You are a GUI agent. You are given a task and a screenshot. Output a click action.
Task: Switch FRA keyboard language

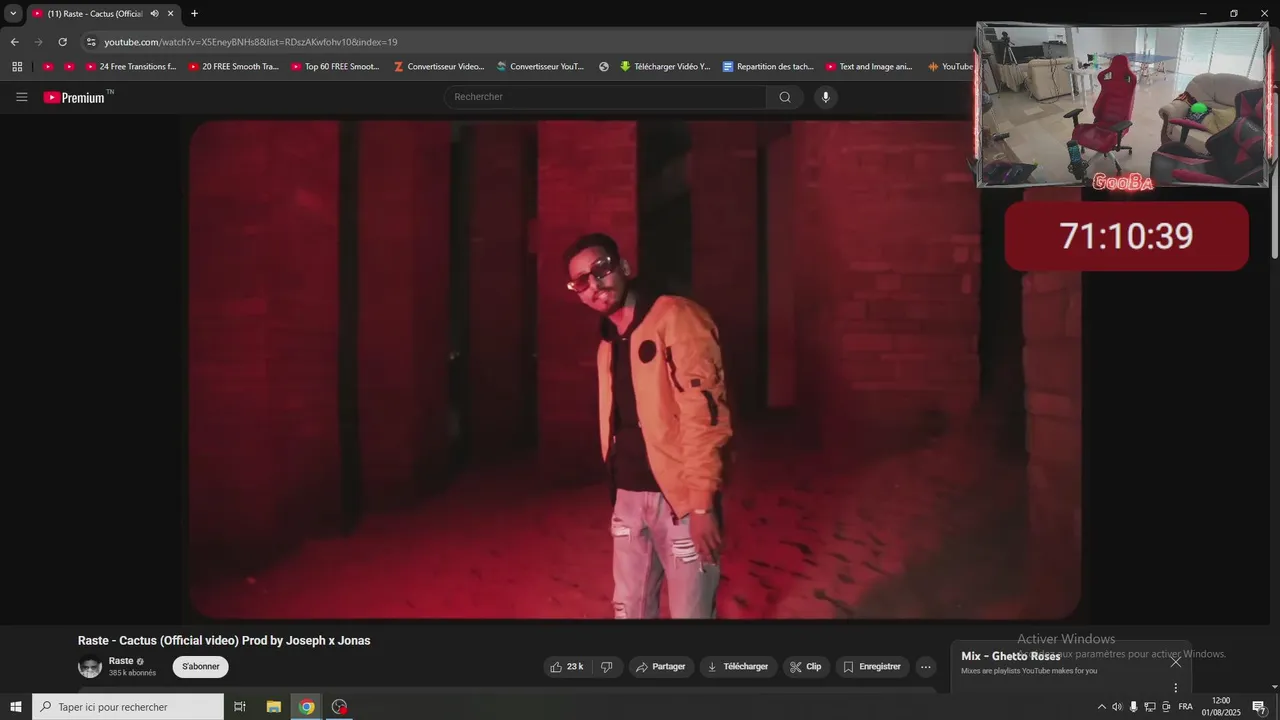click(1185, 707)
